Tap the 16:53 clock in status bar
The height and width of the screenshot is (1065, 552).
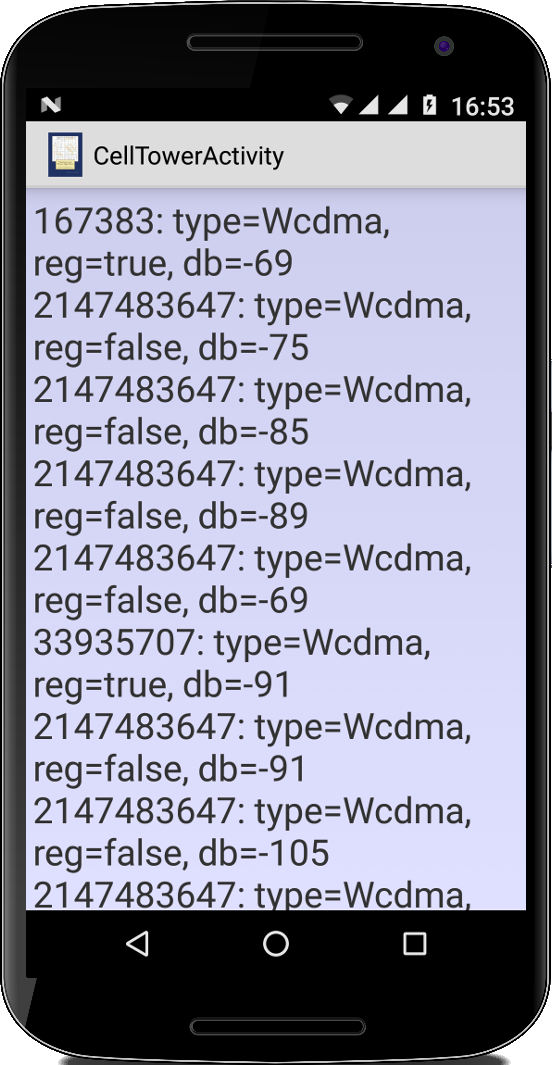483,106
